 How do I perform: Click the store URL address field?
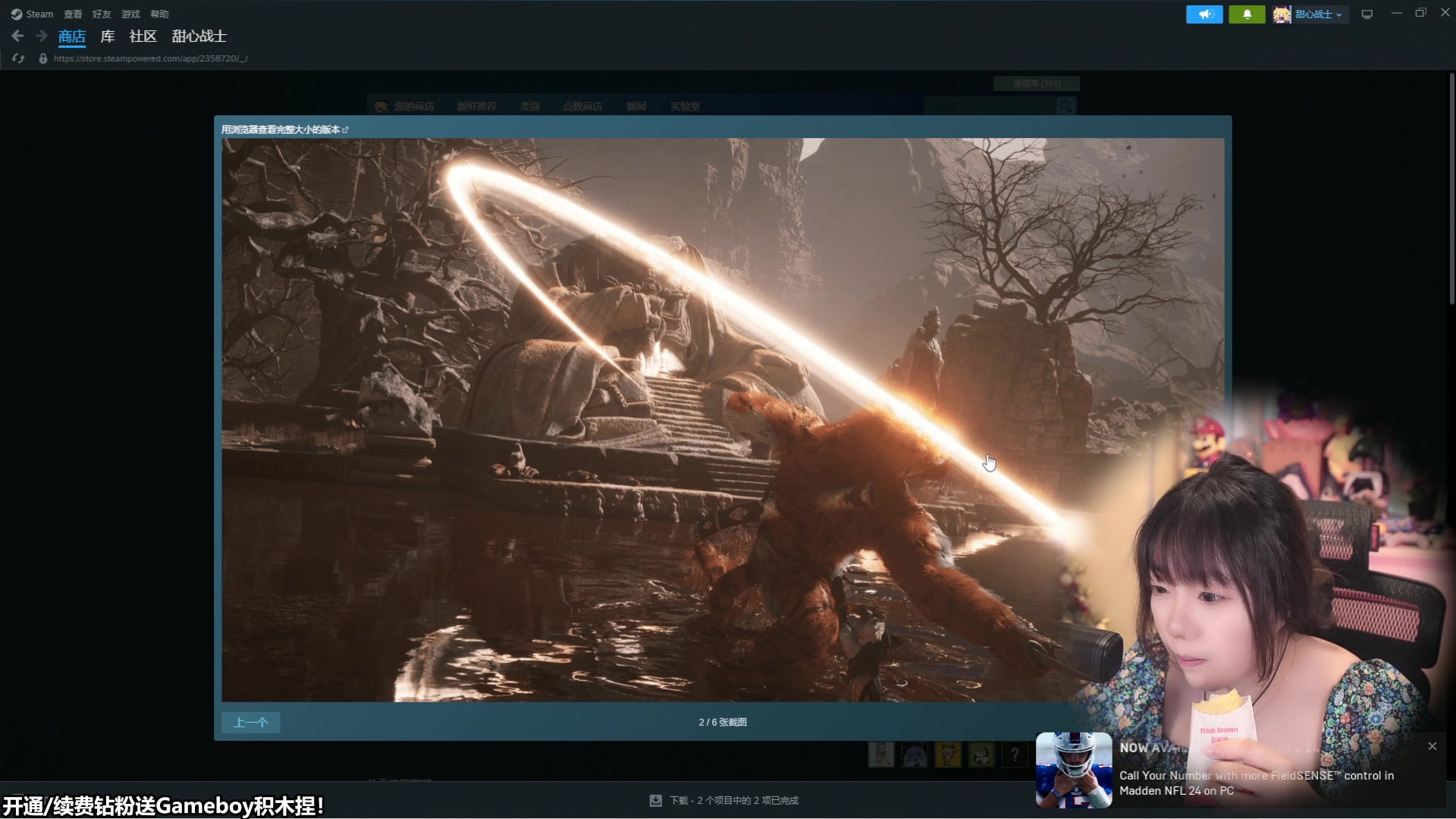click(x=150, y=58)
